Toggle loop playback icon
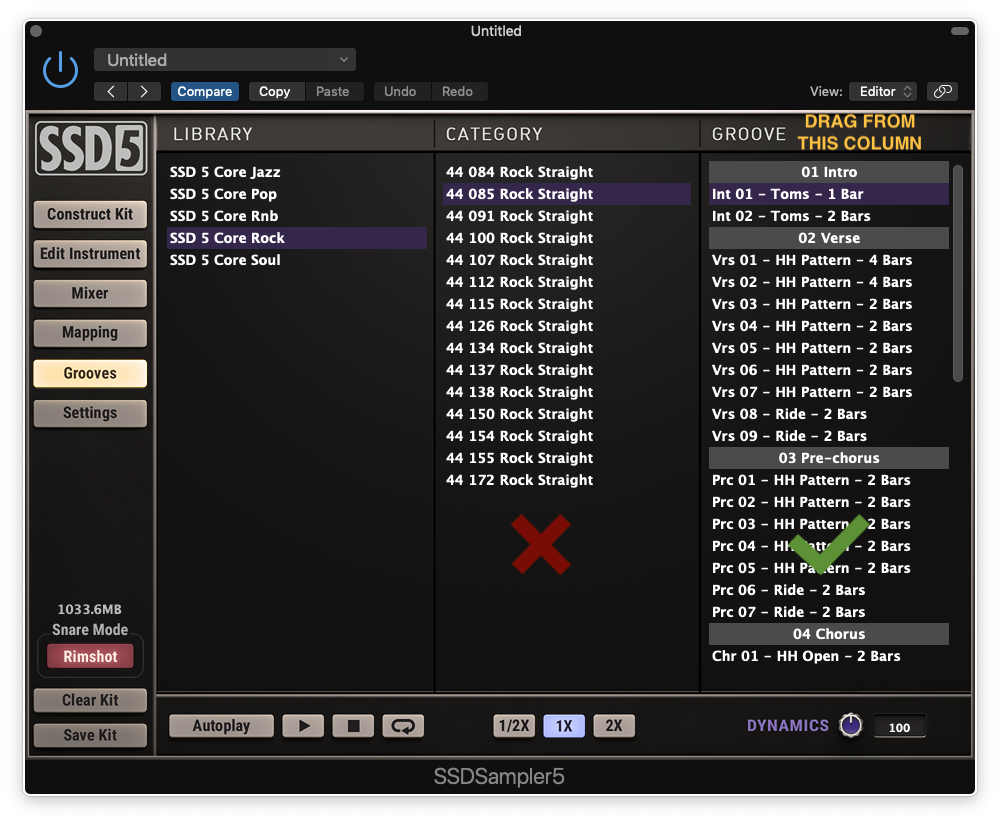This screenshot has width=1000, height=823. tap(403, 726)
